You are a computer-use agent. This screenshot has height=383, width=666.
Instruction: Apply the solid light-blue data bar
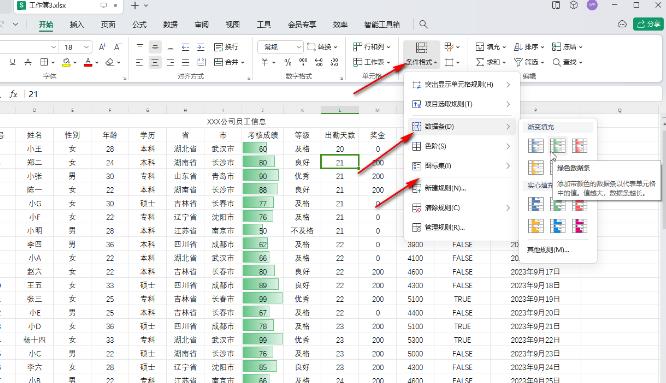coord(558,225)
